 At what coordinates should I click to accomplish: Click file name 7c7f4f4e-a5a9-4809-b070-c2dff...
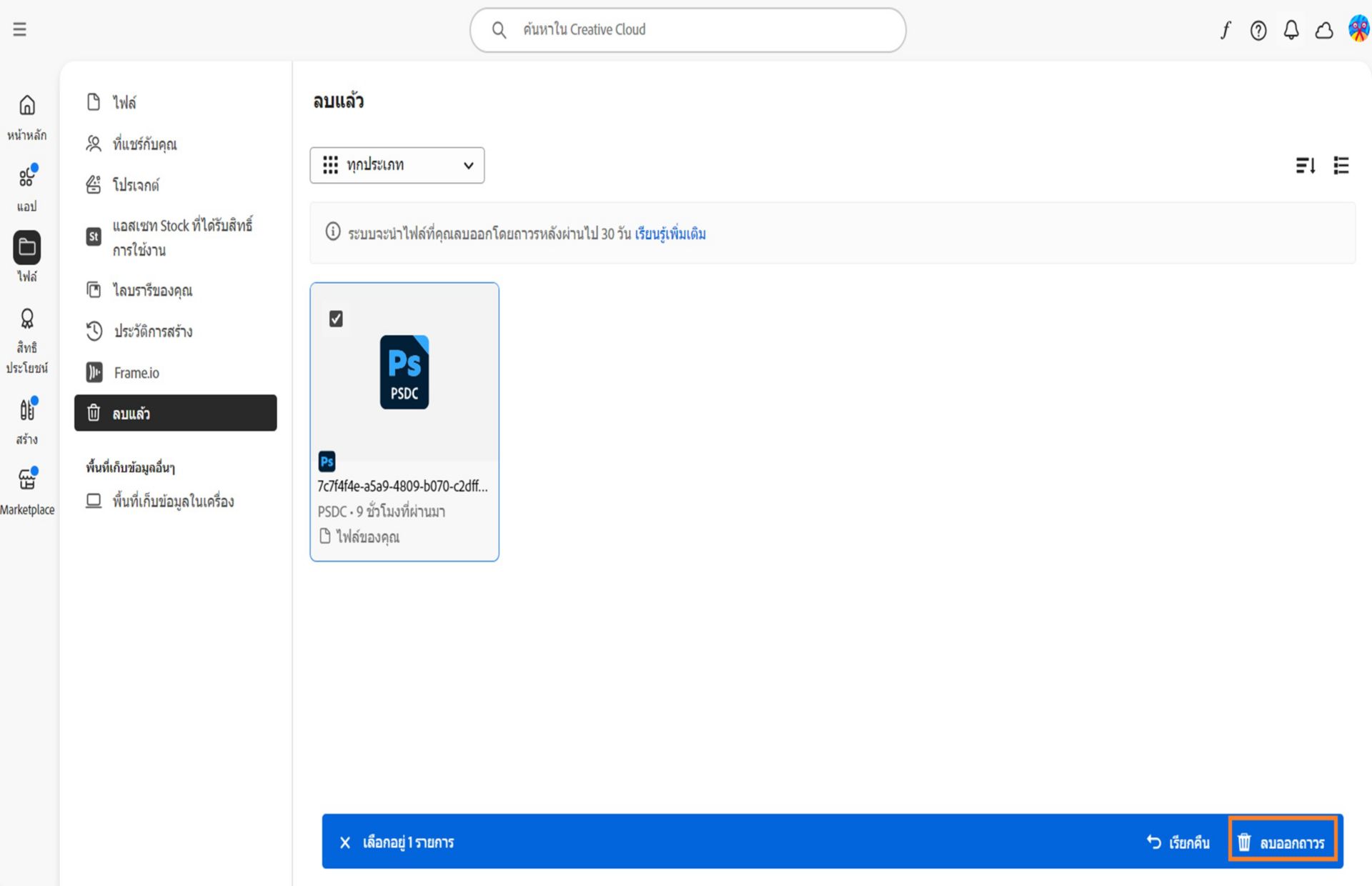click(402, 486)
